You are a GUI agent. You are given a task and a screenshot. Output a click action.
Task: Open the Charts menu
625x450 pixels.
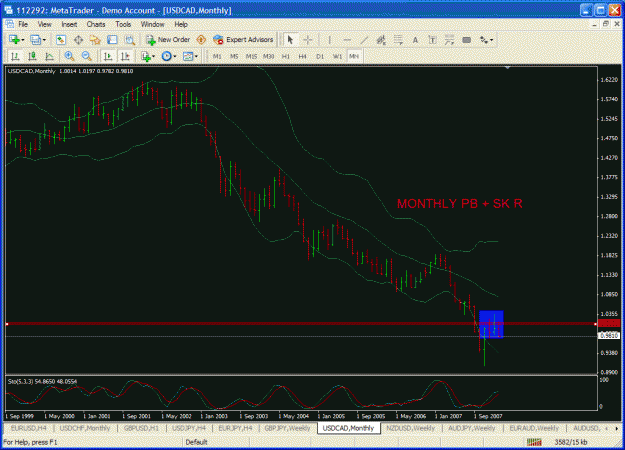[x=96, y=24]
